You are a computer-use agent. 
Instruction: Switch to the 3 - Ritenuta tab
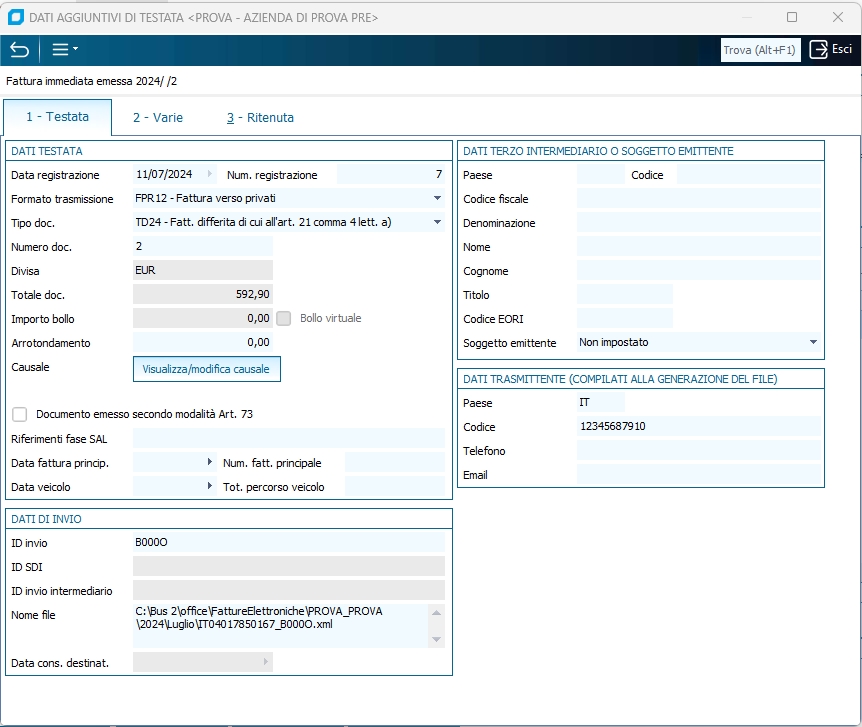pos(260,118)
